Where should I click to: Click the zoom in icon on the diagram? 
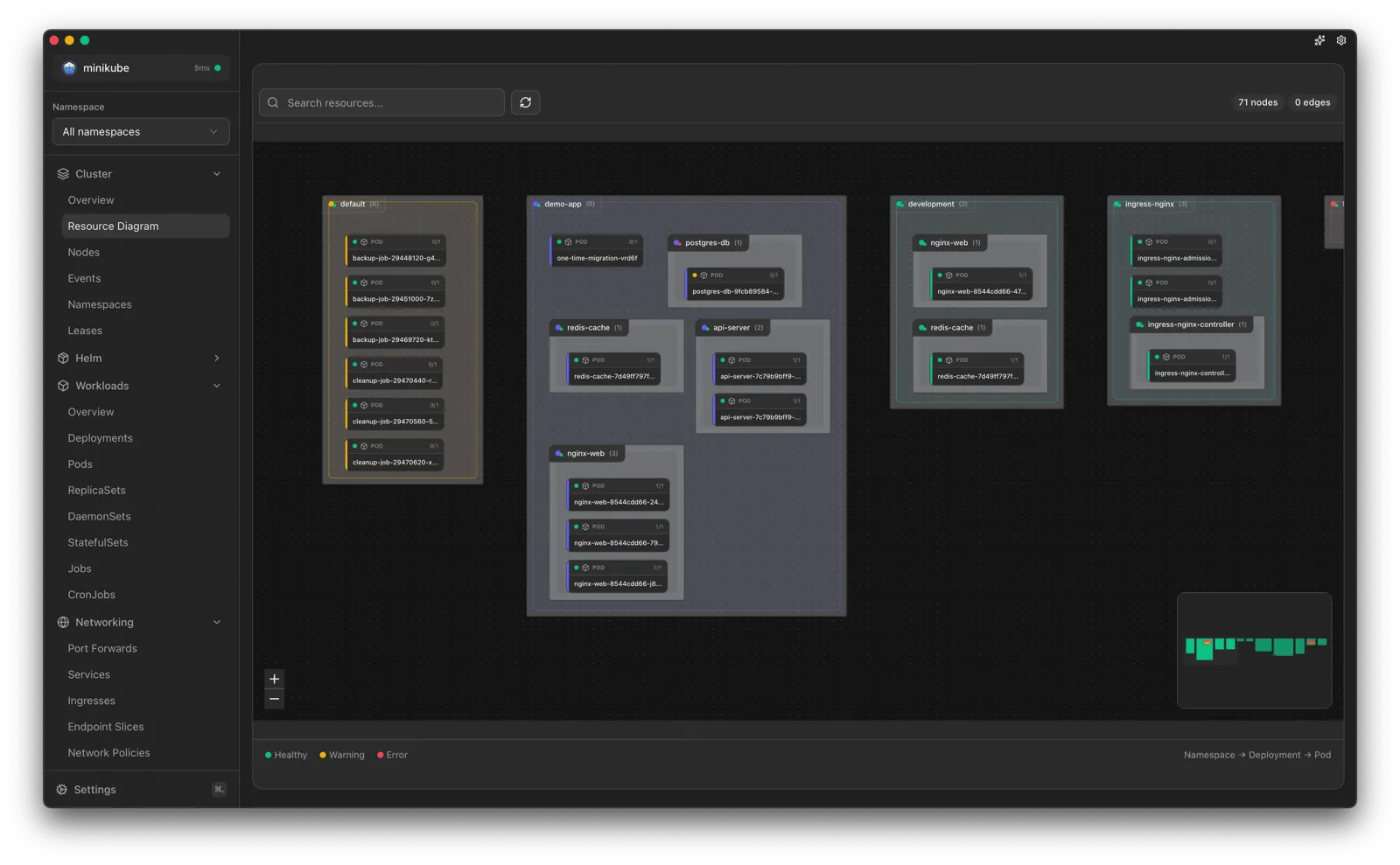[x=274, y=678]
